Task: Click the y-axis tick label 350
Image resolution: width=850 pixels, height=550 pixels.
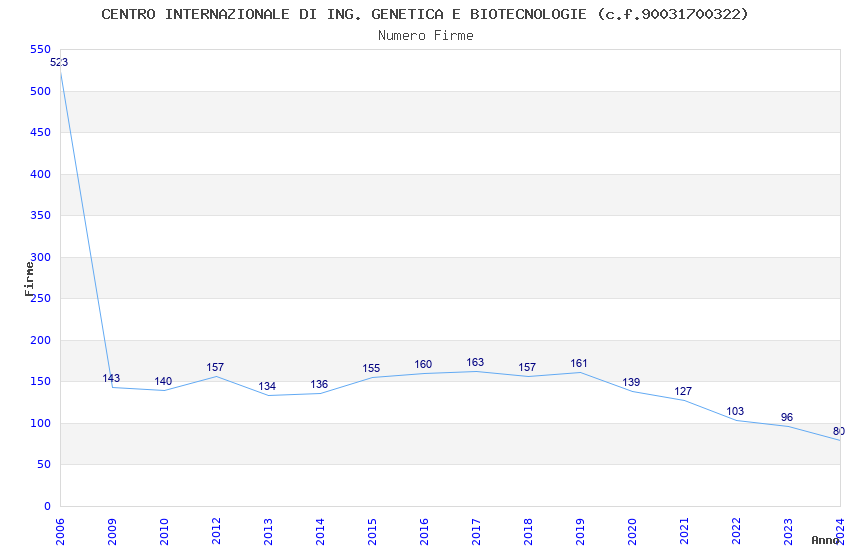Action: tap(41, 215)
